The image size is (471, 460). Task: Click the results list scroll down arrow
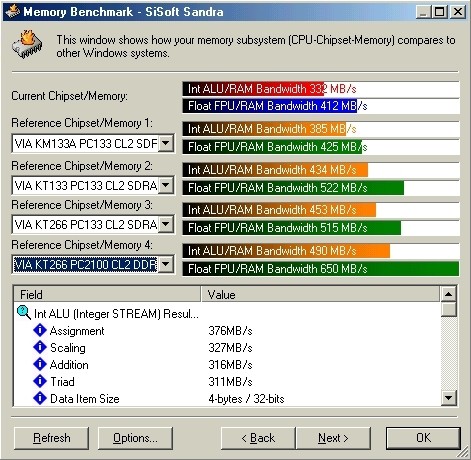pos(449,397)
